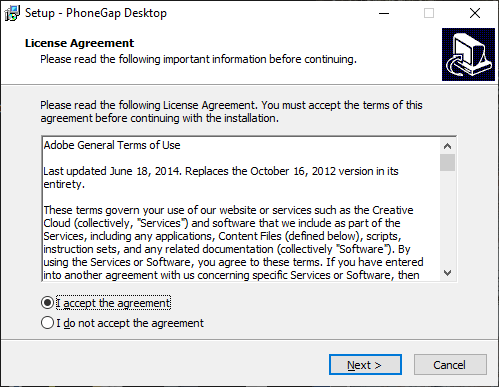
Task: Click inside the Adobe General Terms text box
Action: pyautogui.click(x=241, y=209)
